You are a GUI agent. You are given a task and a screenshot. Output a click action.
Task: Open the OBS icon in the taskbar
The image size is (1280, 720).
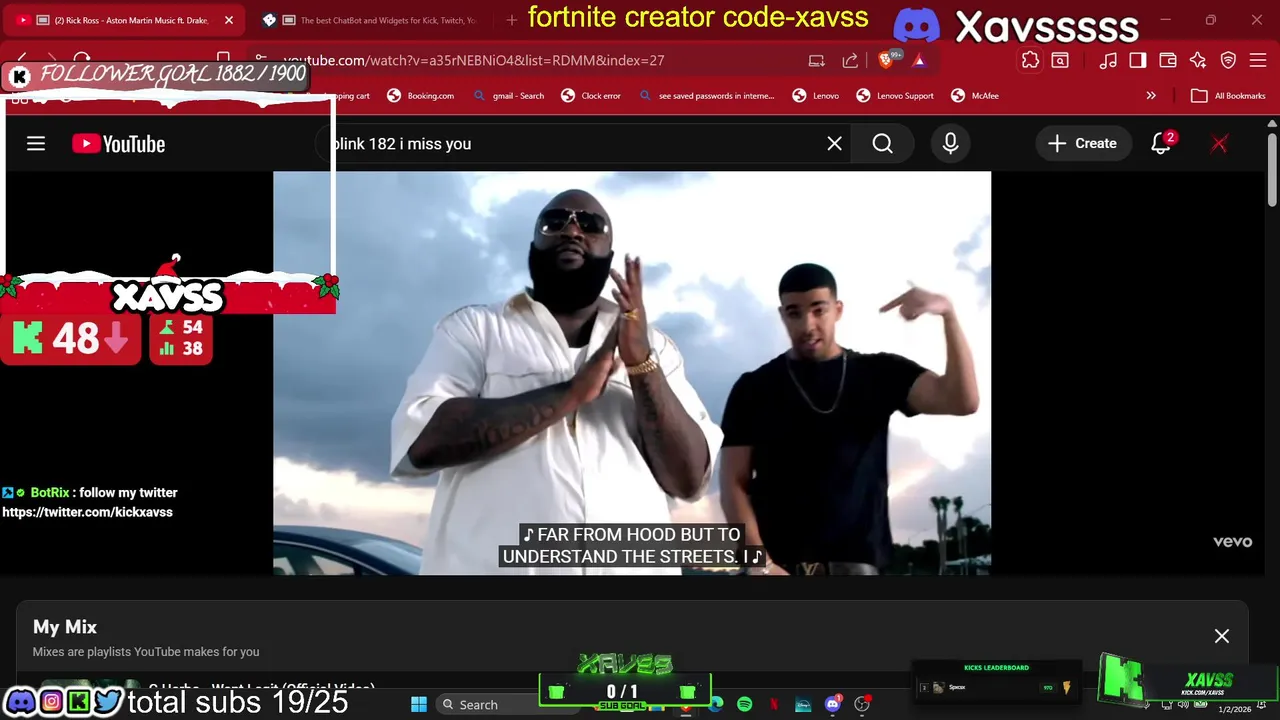(x=862, y=704)
